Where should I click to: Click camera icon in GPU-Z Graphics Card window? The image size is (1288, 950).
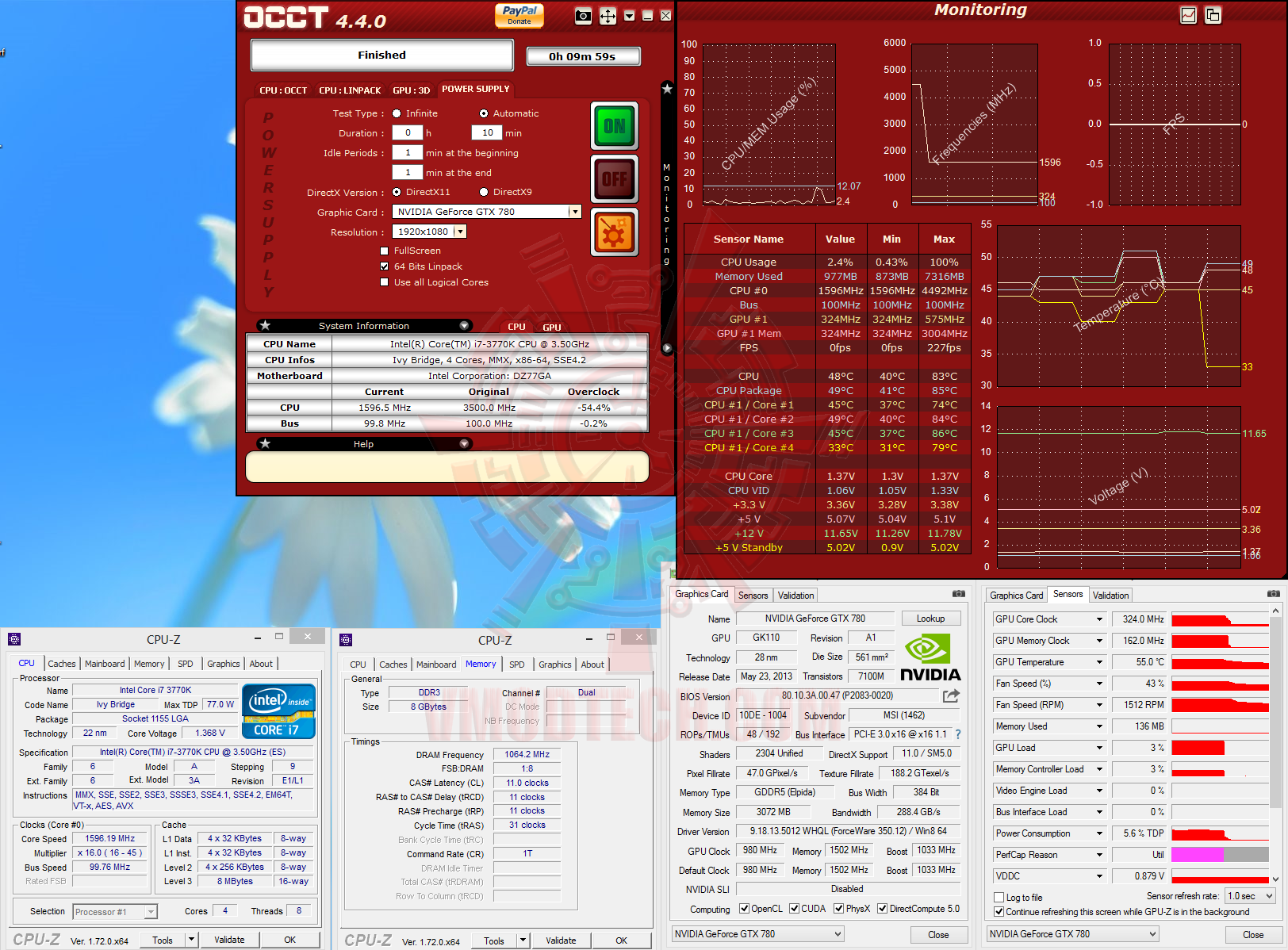tap(959, 594)
